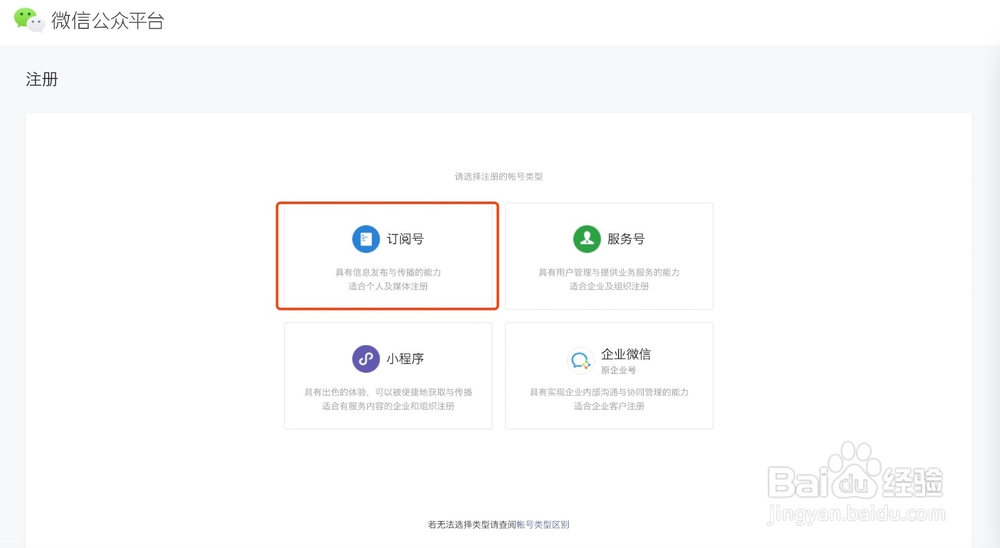Click the 请选择注册的帐号类型 prompt
Screen dimensions: 1000x548
coord(499,177)
